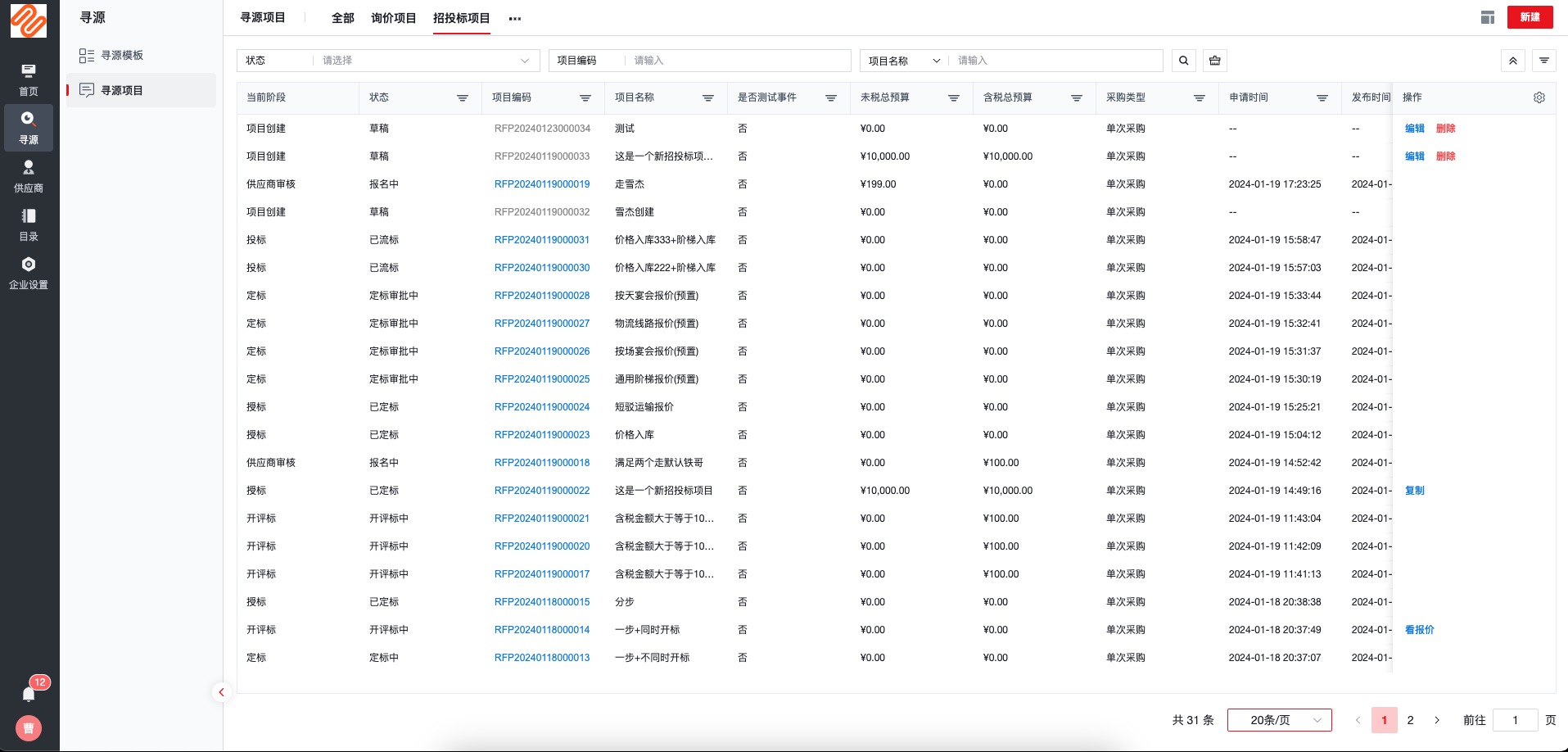The width and height of the screenshot is (1568, 752).
Task: Filter the 项目编码 column header
Action: pyautogui.click(x=585, y=97)
